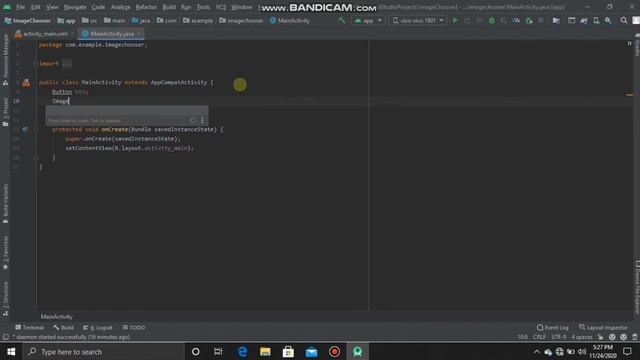Open the AVD Manager phone icon
The image size is (640, 360).
click(596, 20)
